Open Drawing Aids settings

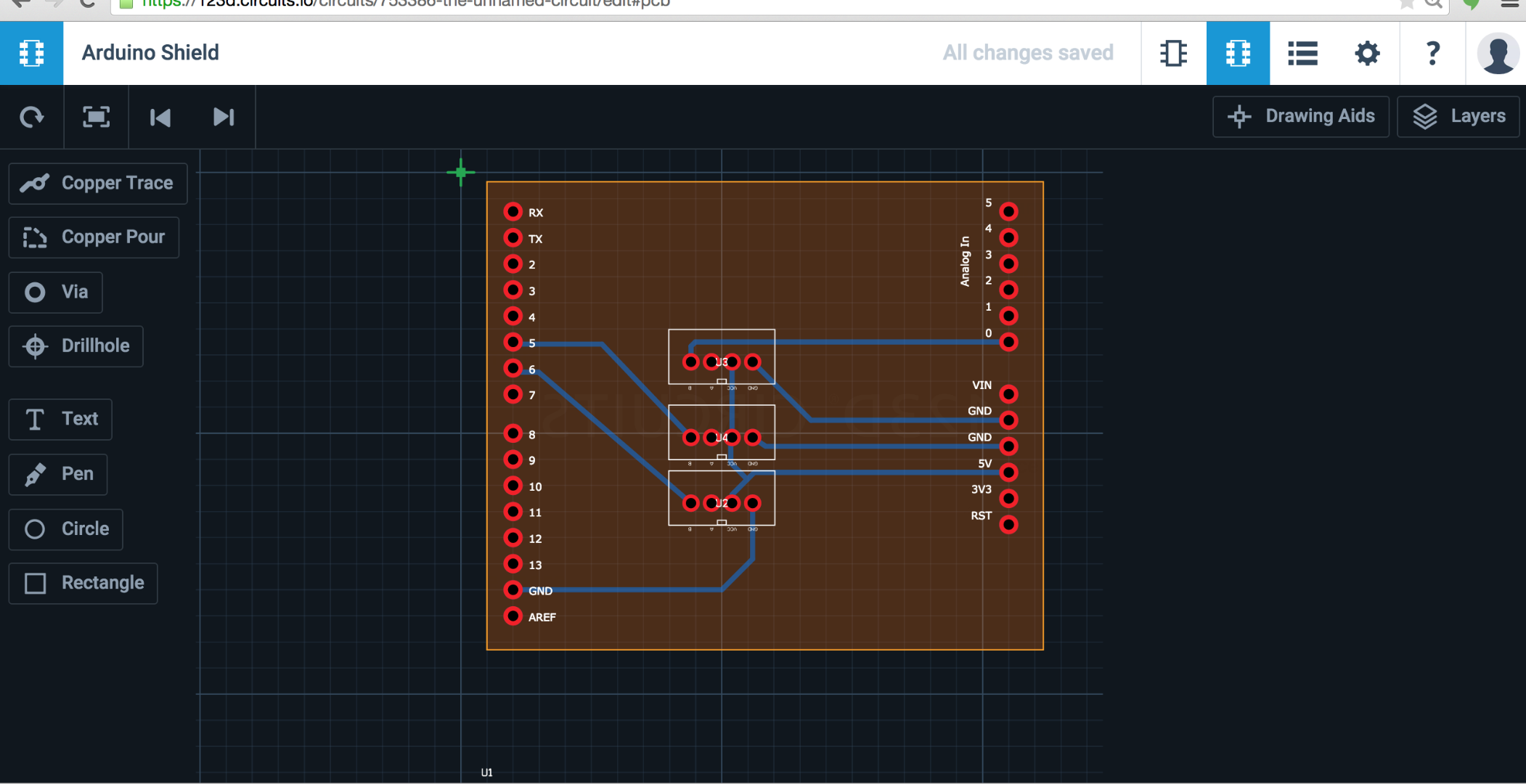(1299, 116)
